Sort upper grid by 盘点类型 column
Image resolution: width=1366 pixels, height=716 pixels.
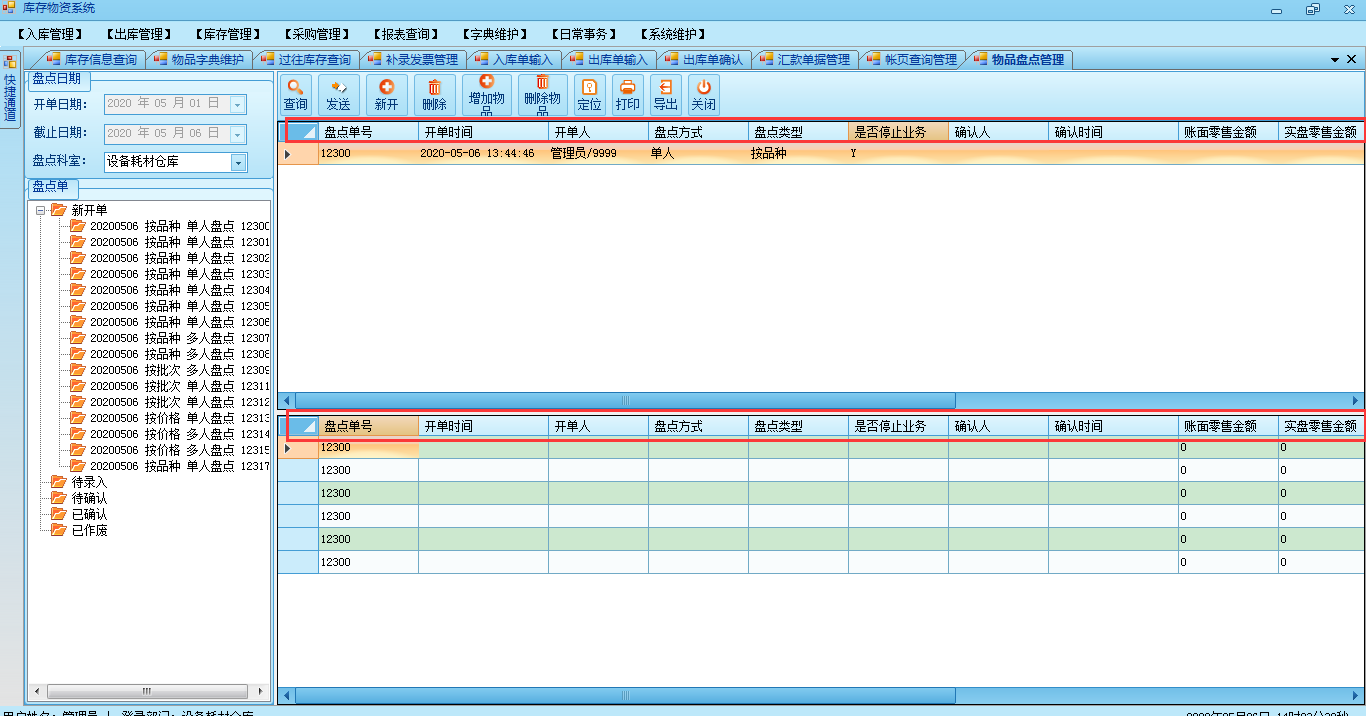(x=798, y=132)
